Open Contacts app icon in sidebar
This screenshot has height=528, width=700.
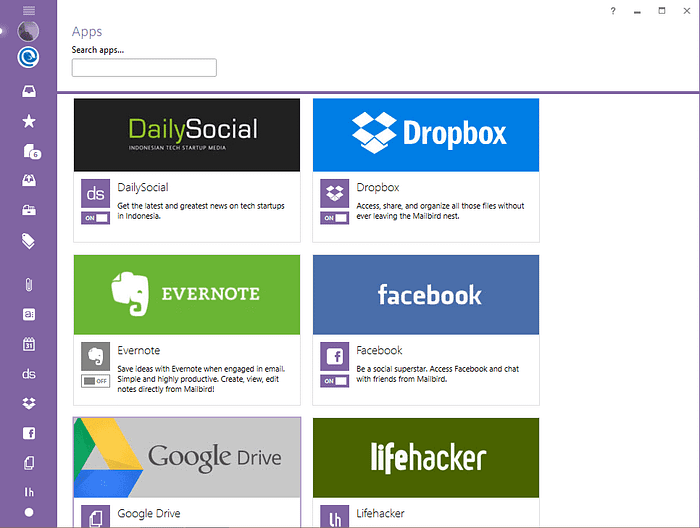pos(29,314)
